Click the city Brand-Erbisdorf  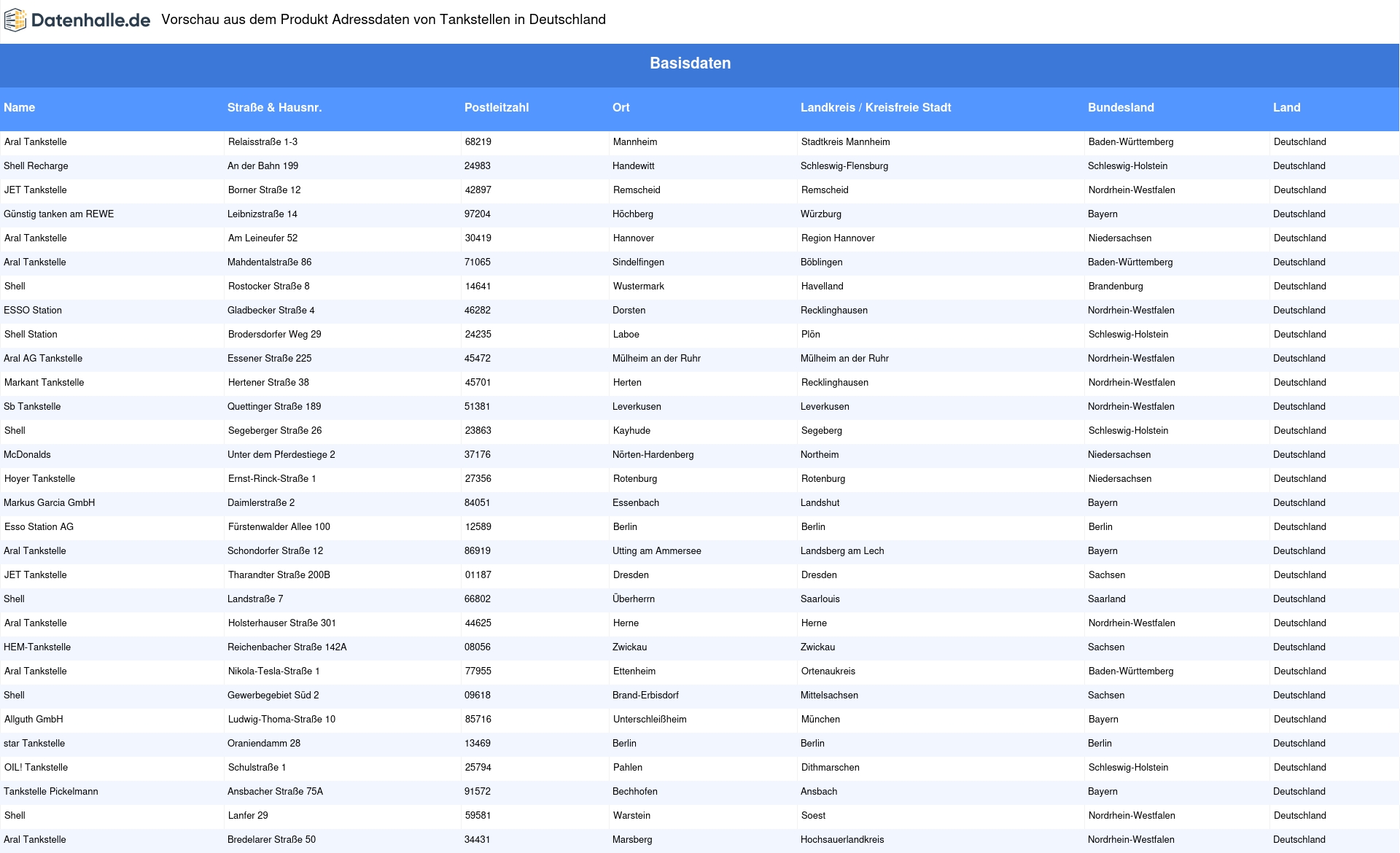pos(645,696)
